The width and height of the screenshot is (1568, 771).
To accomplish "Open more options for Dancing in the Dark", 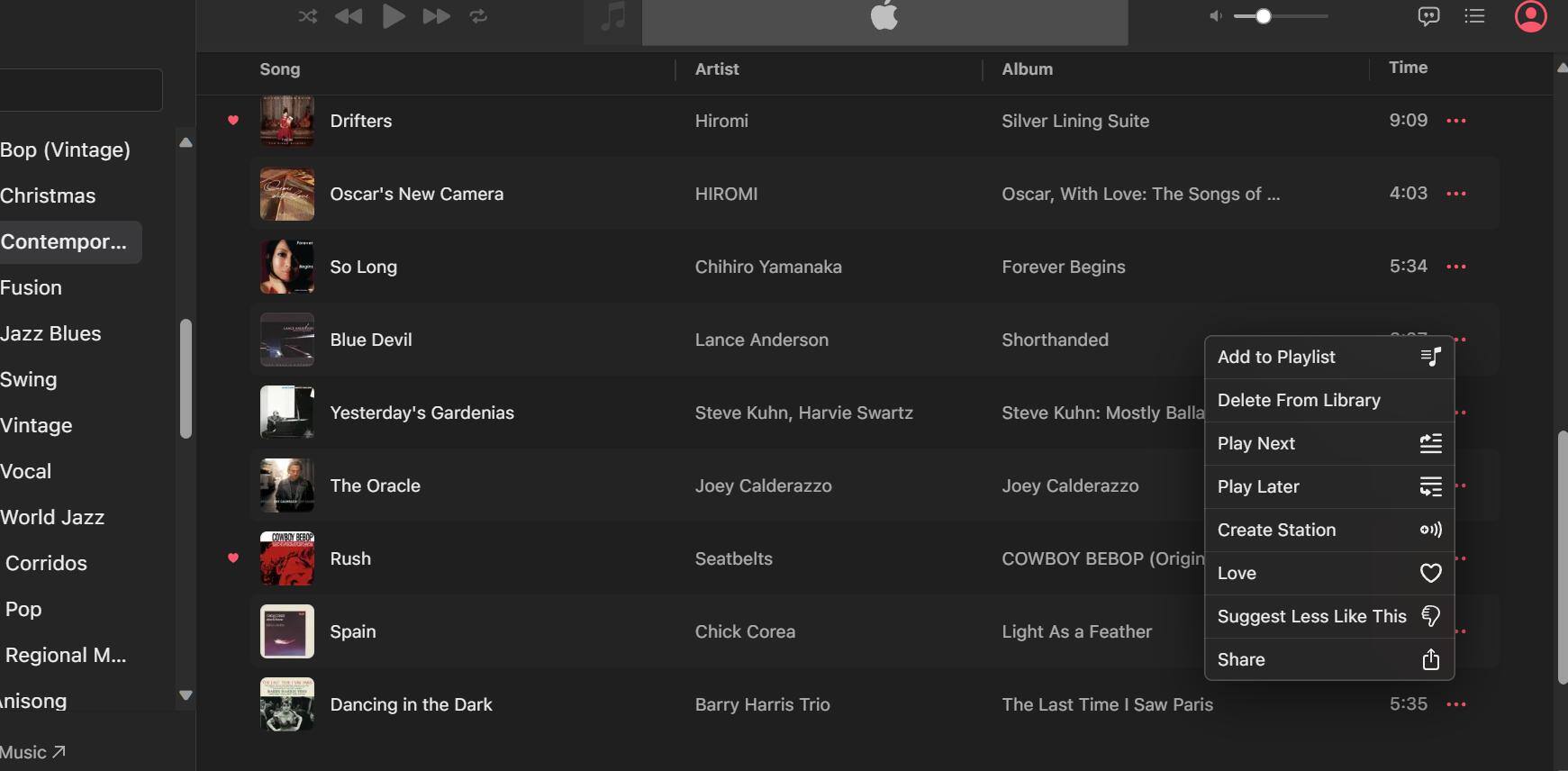I will click(x=1455, y=704).
